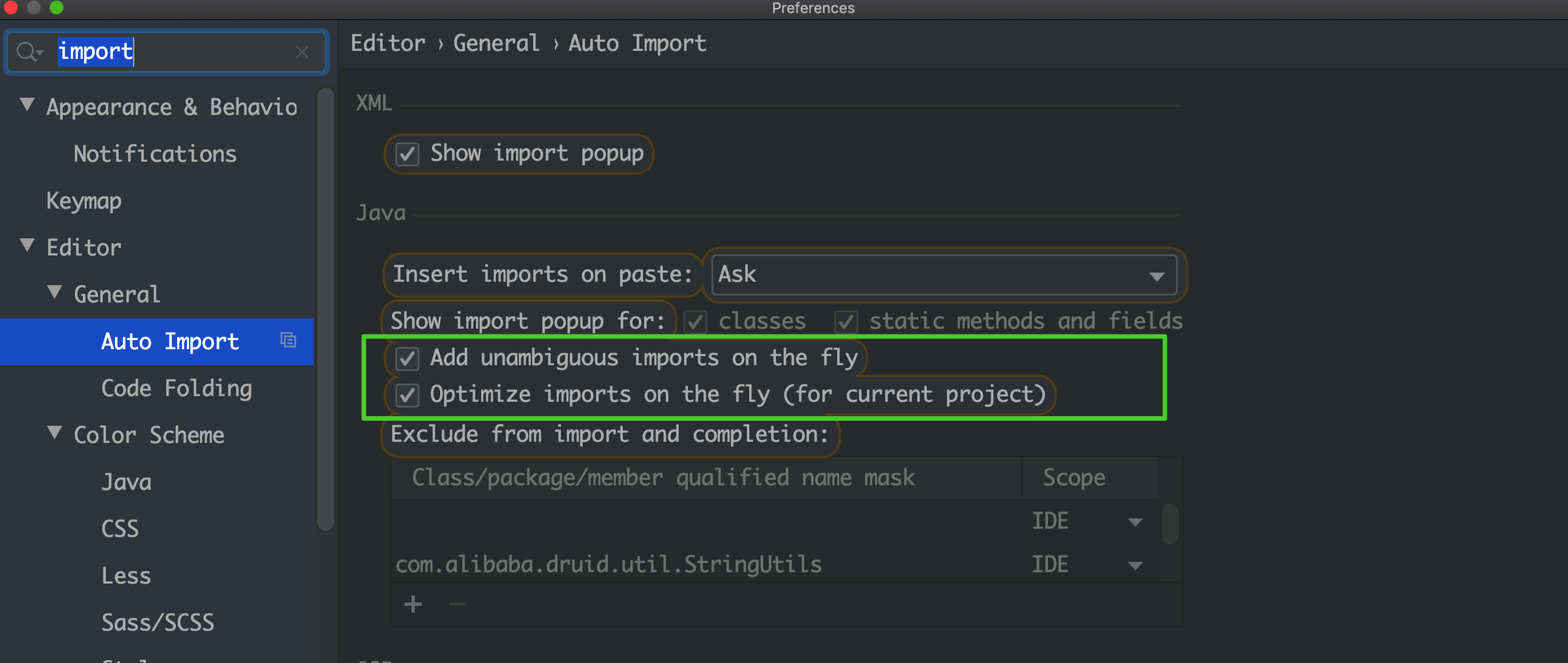Collapse the General tree node
Screen dimensions: 1568x663
point(54,292)
